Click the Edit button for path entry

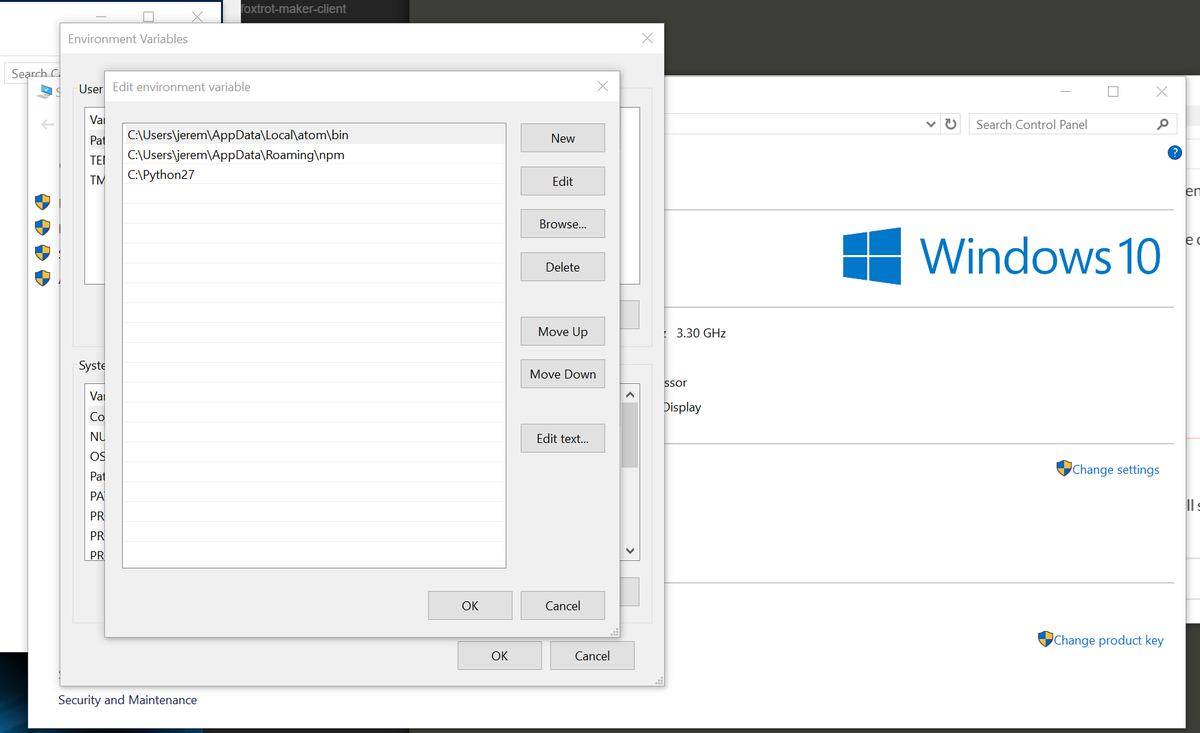pyautogui.click(x=562, y=181)
